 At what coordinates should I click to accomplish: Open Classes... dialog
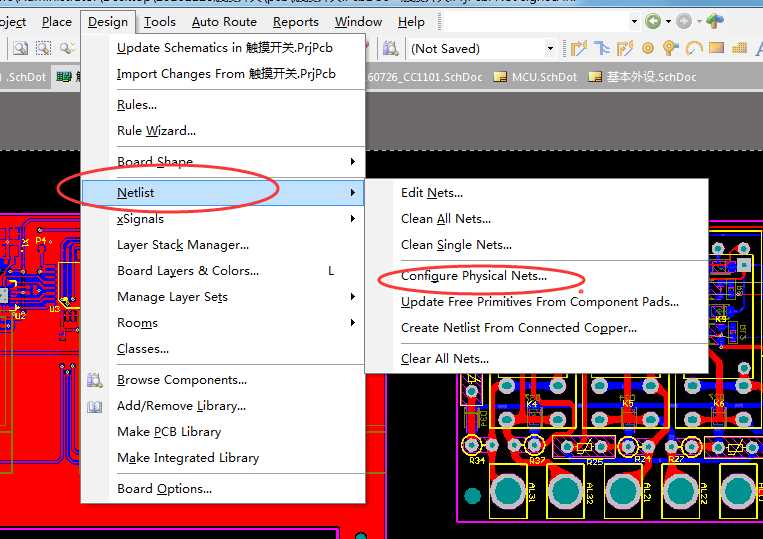coord(143,349)
